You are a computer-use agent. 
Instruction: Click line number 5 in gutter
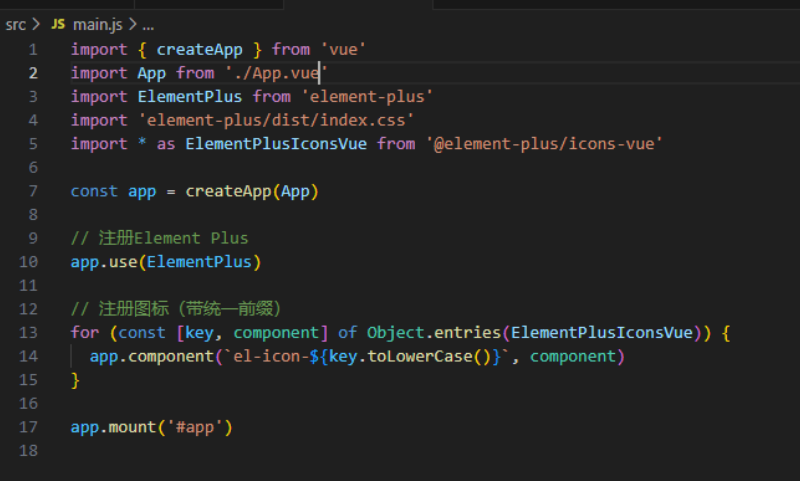(x=33, y=144)
